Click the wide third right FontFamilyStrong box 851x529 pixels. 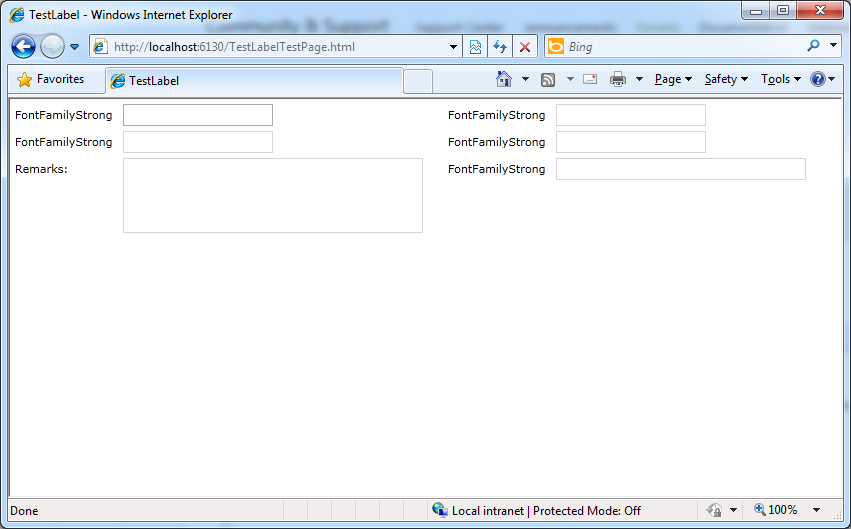tap(681, 169)
